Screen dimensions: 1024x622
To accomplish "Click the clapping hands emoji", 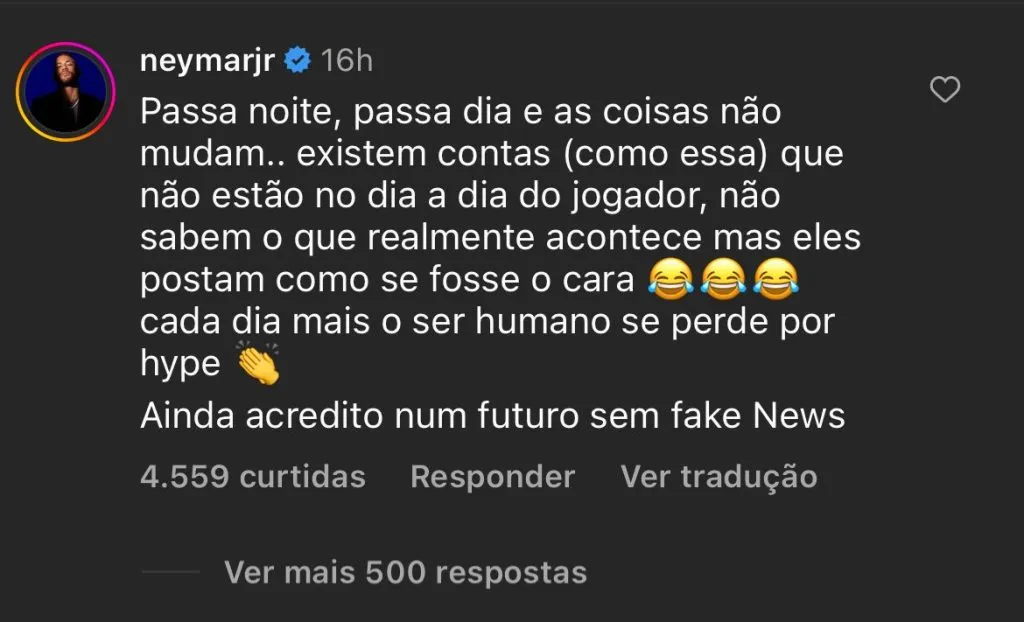I will (258, 365).
